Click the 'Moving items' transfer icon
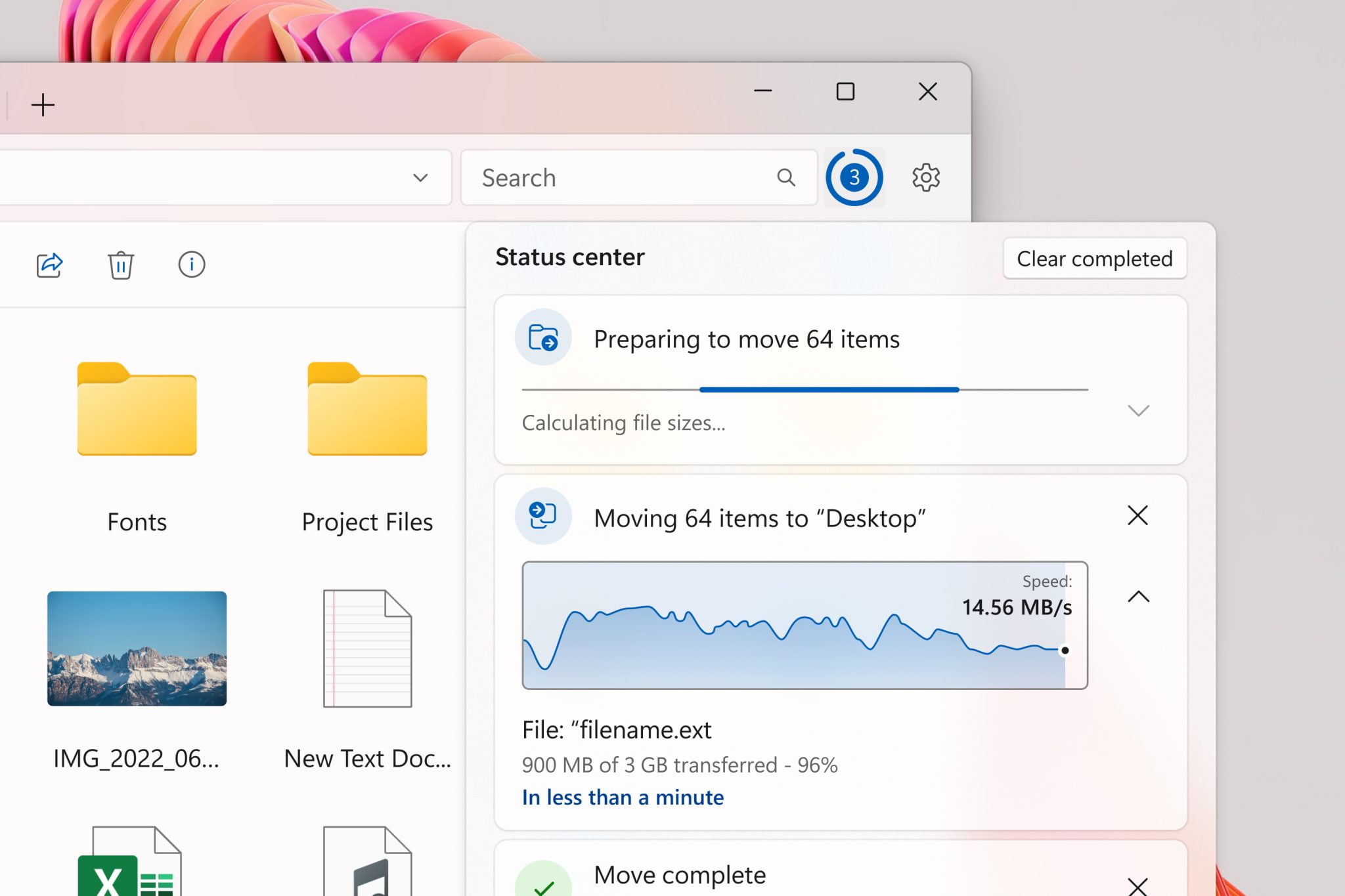The height and width of the screenshot is (896, 1345). coord(542,517)
